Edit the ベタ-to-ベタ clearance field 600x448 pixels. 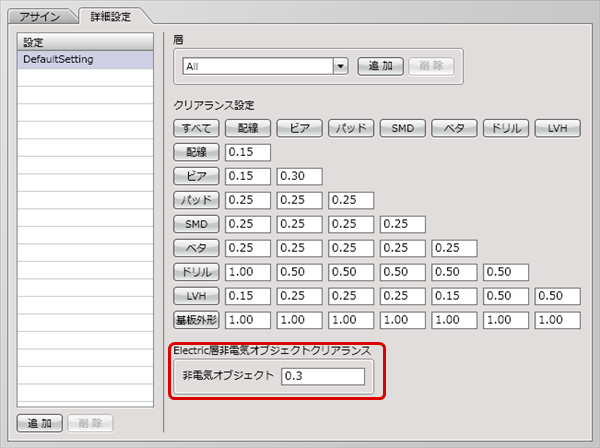(454, 248)
